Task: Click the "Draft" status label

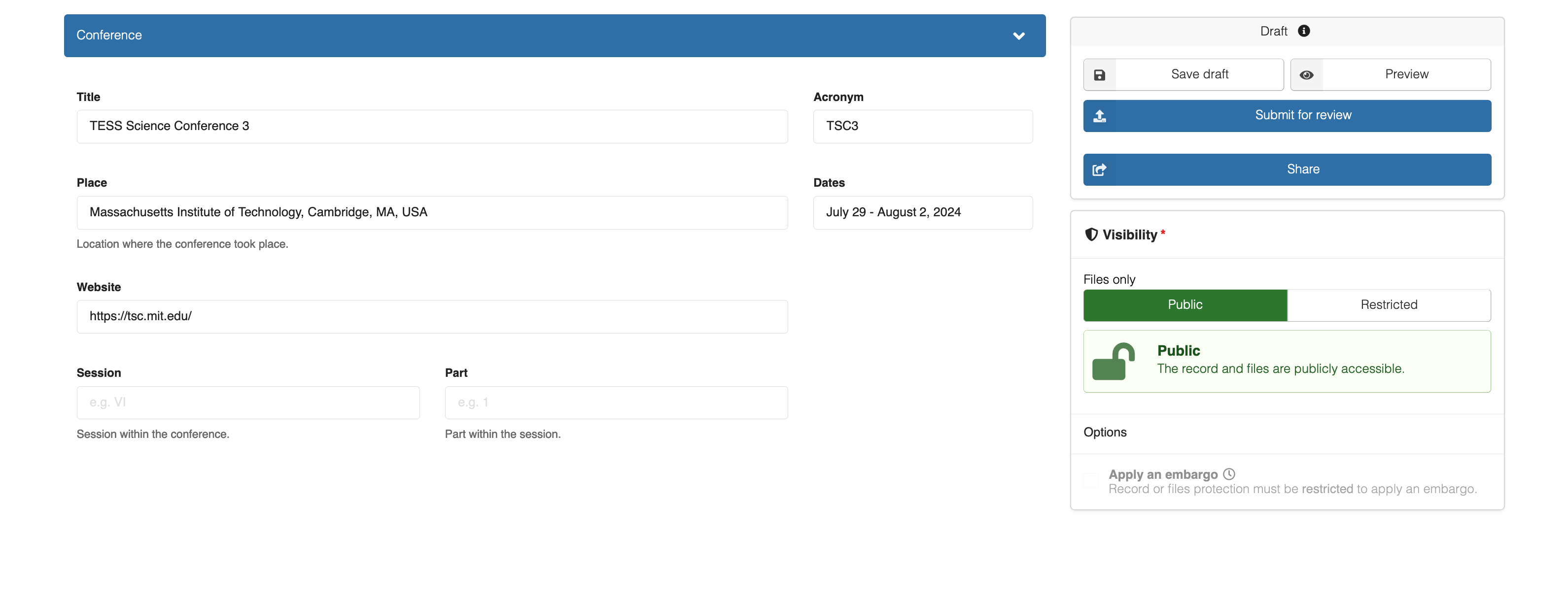Action: point(1273,31)
